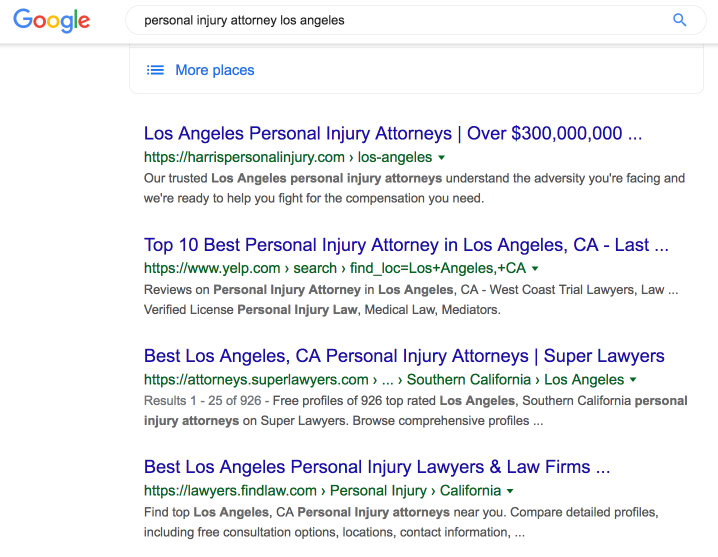Click the Harris result description snippet
Viewport: 718px width, 557px height.
click(414, 188)
